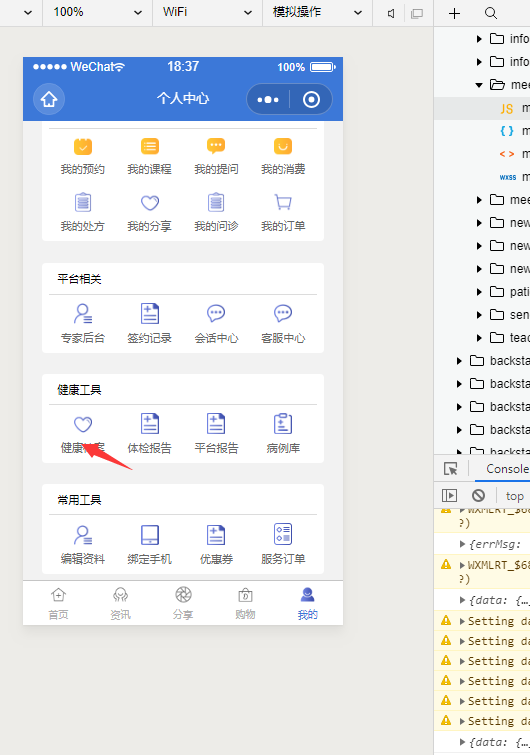Toggle the simulator mute speaker icon
The width and height of the screenshot is (530, 755).
(391, 13)
